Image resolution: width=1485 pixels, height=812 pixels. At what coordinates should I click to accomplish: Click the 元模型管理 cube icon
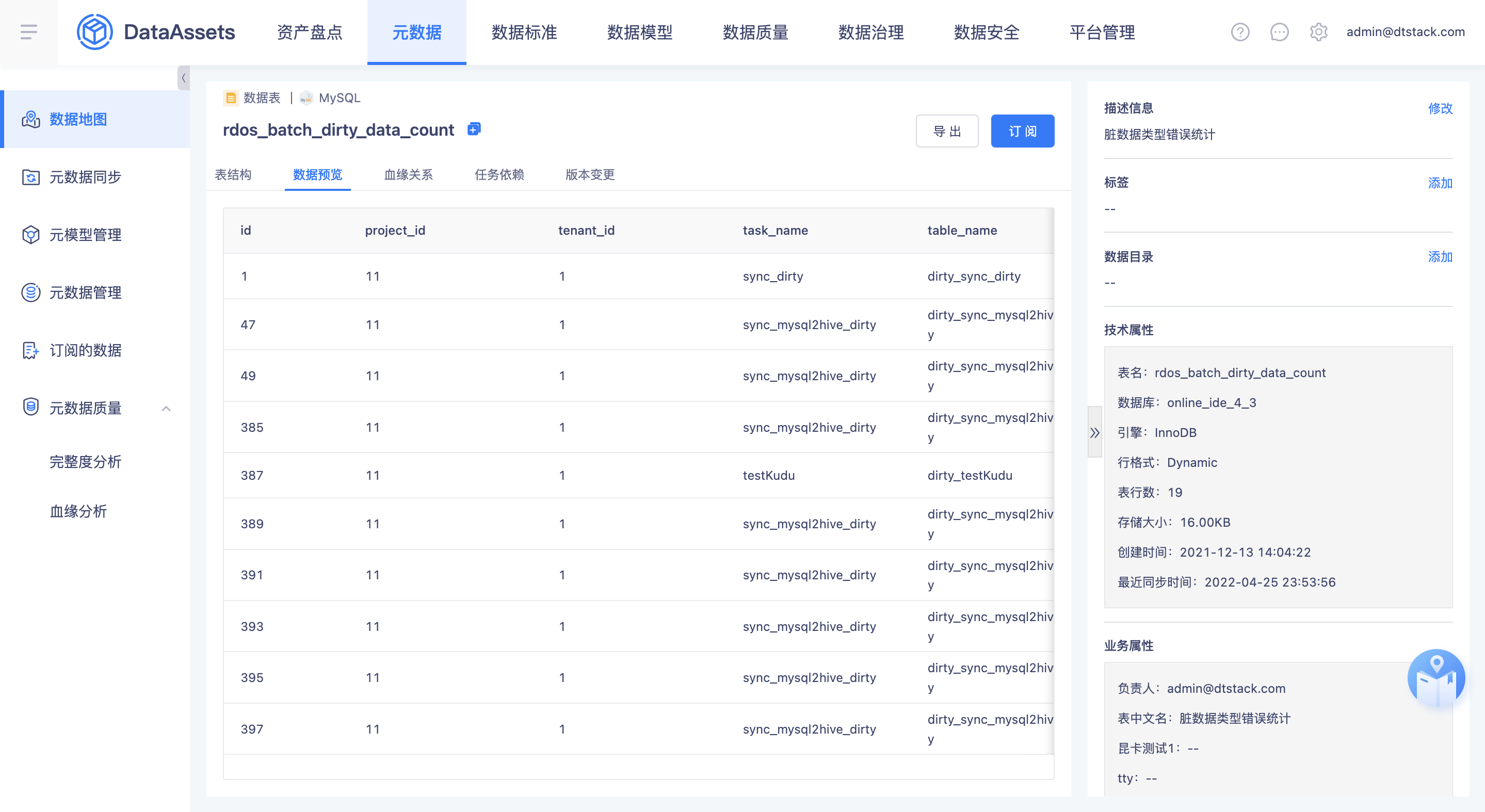(30, 235)
